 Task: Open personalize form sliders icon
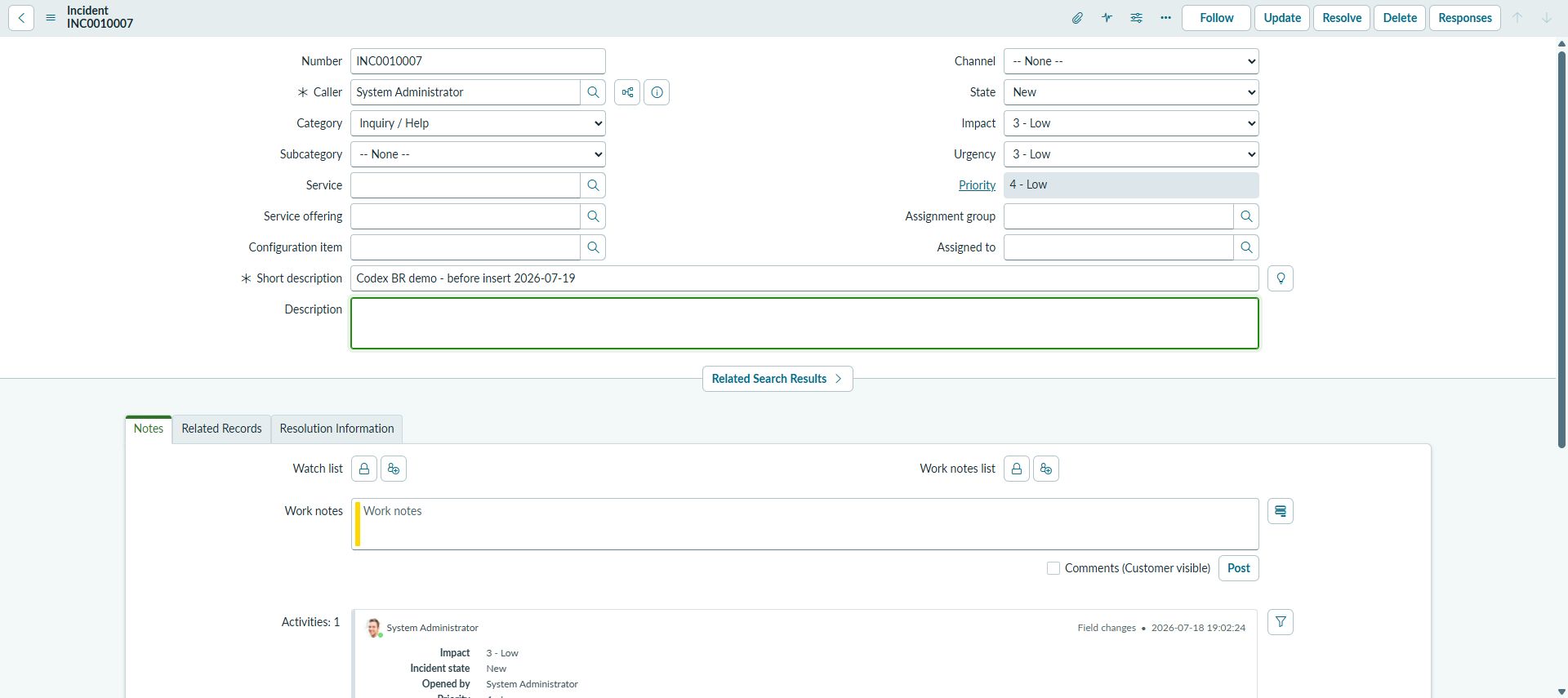(x=1136, y=18)
